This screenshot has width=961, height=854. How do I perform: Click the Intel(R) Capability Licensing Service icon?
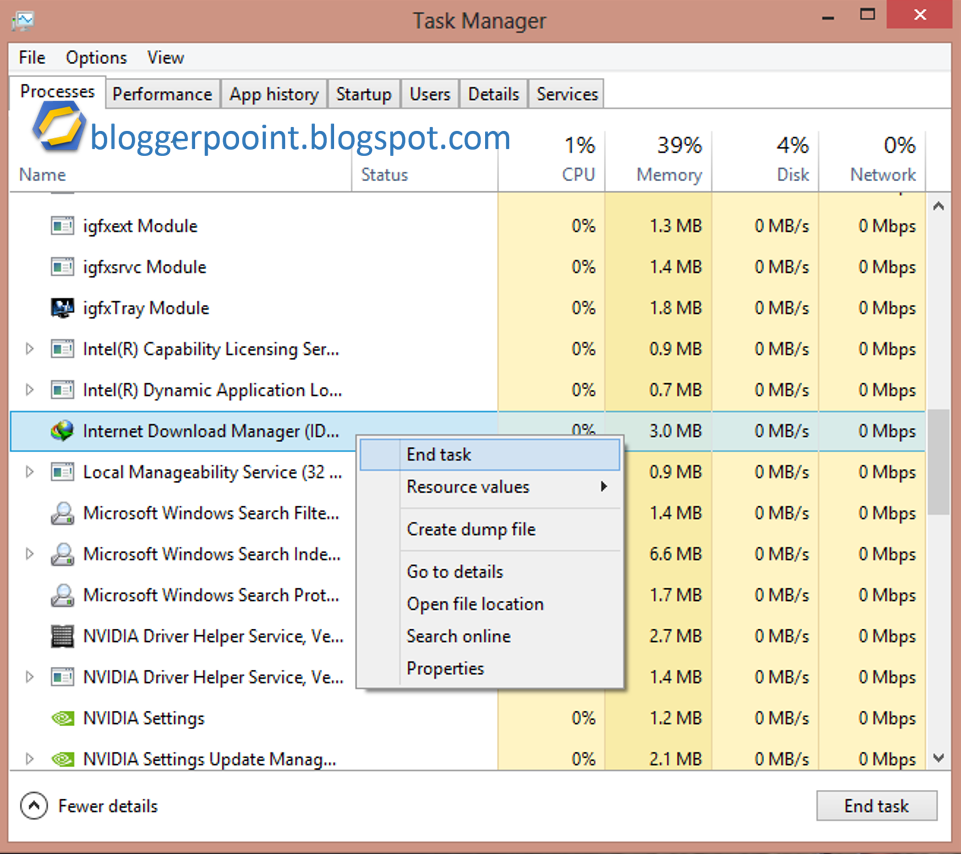click(x=62, y=349)
